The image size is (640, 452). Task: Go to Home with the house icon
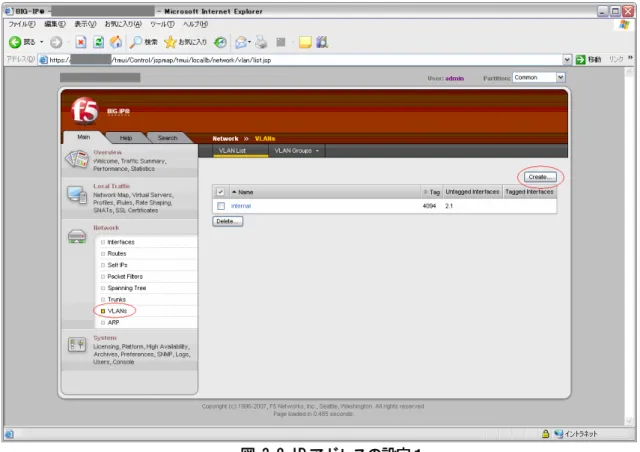(116, 42)
